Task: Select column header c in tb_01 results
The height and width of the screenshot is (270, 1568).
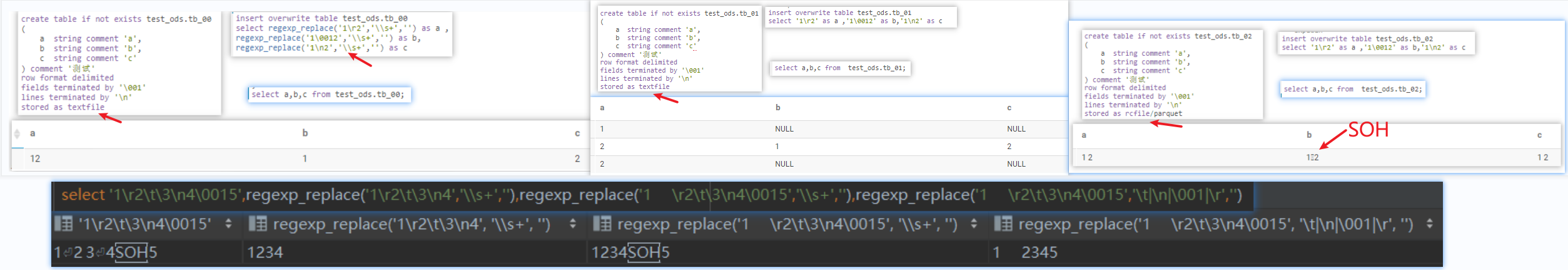Action: click(1009, 108)
